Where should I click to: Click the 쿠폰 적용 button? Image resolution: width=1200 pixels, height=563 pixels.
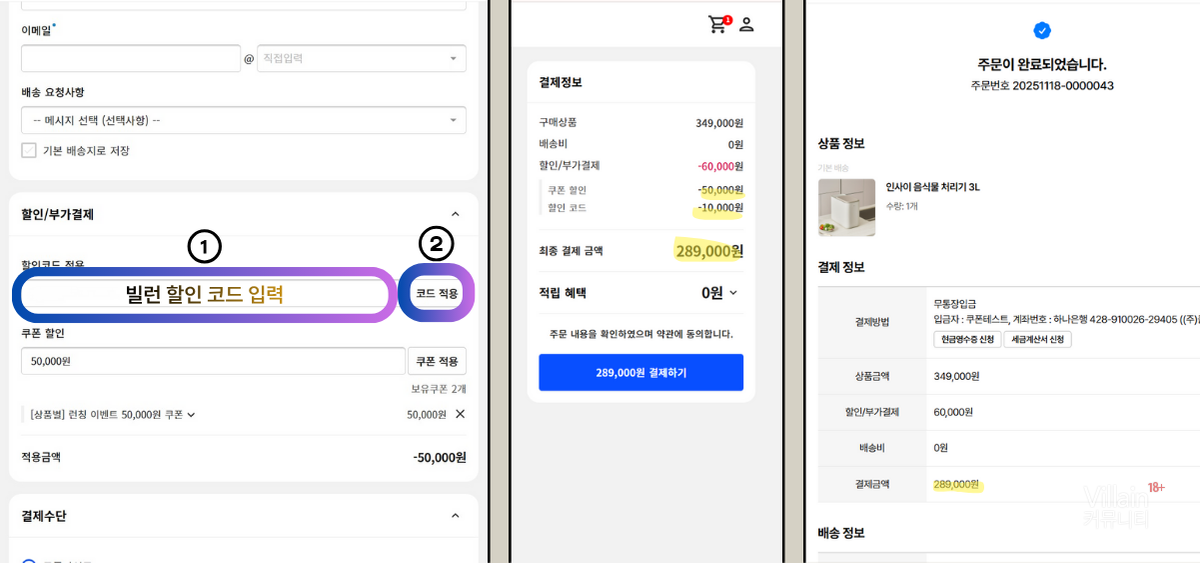(437, 361)
